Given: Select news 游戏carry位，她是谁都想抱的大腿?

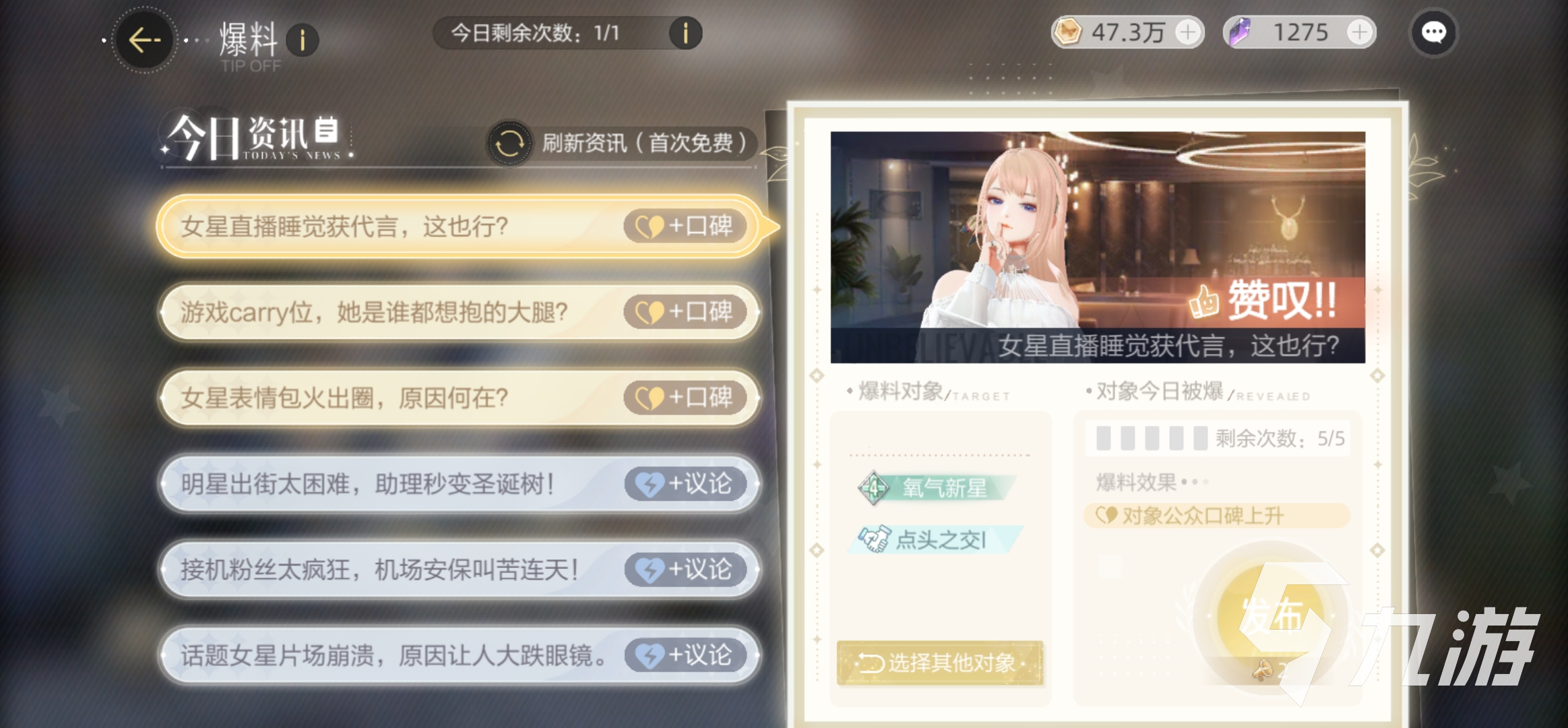Looking at the screenshot, I should [x=460, y=312].
